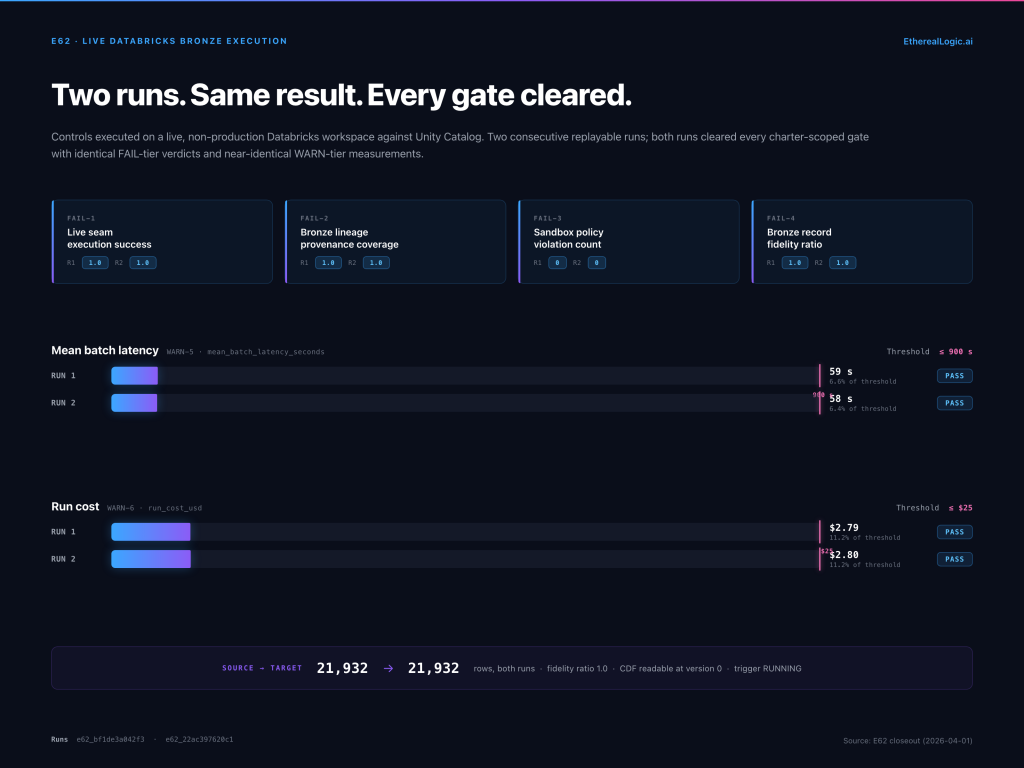Image resolution: width=1024 pixels, height=768 pixels.
Task: Click the R2 fidelity ratio badge showing 1.0
Action: [x=843, y=262]
